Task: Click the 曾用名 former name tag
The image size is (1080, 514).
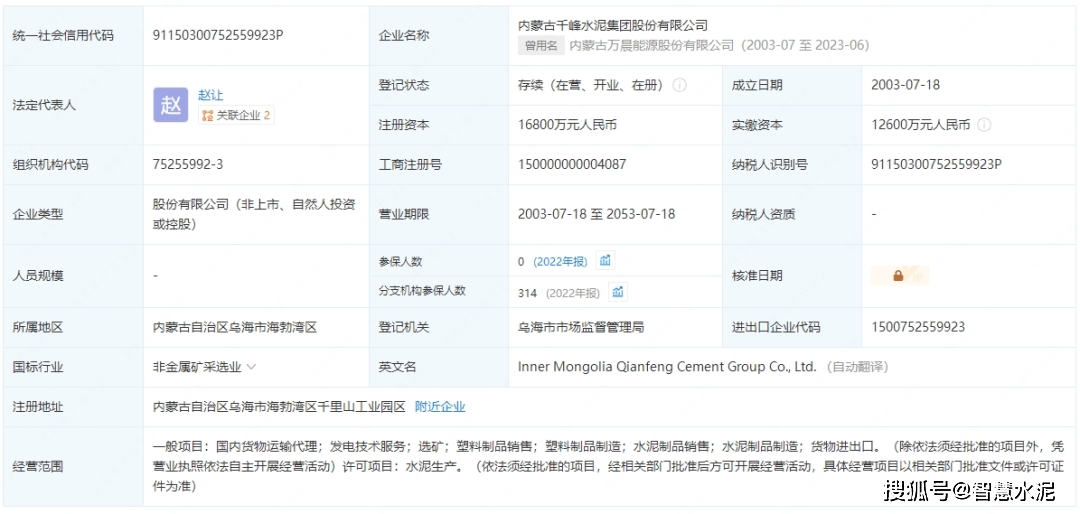Action: [540, 45]
